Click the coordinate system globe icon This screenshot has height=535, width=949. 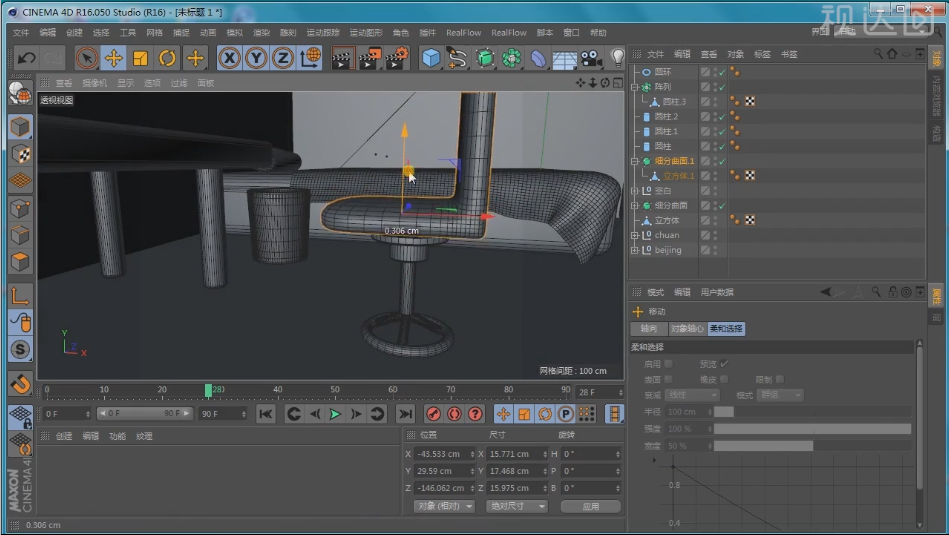[310, 58]
